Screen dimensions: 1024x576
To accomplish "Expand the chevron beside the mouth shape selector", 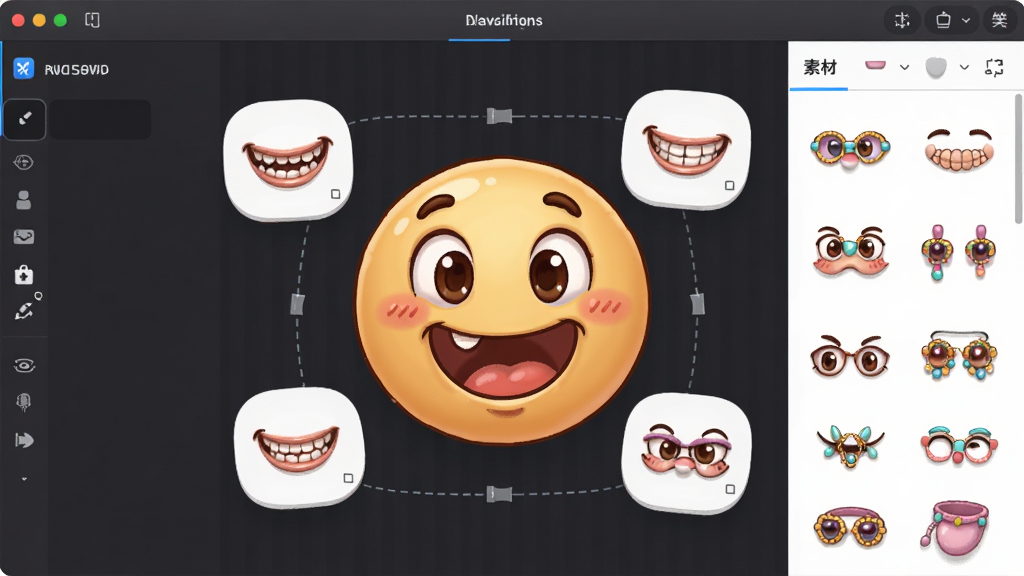I will click(x=904, y=67).
